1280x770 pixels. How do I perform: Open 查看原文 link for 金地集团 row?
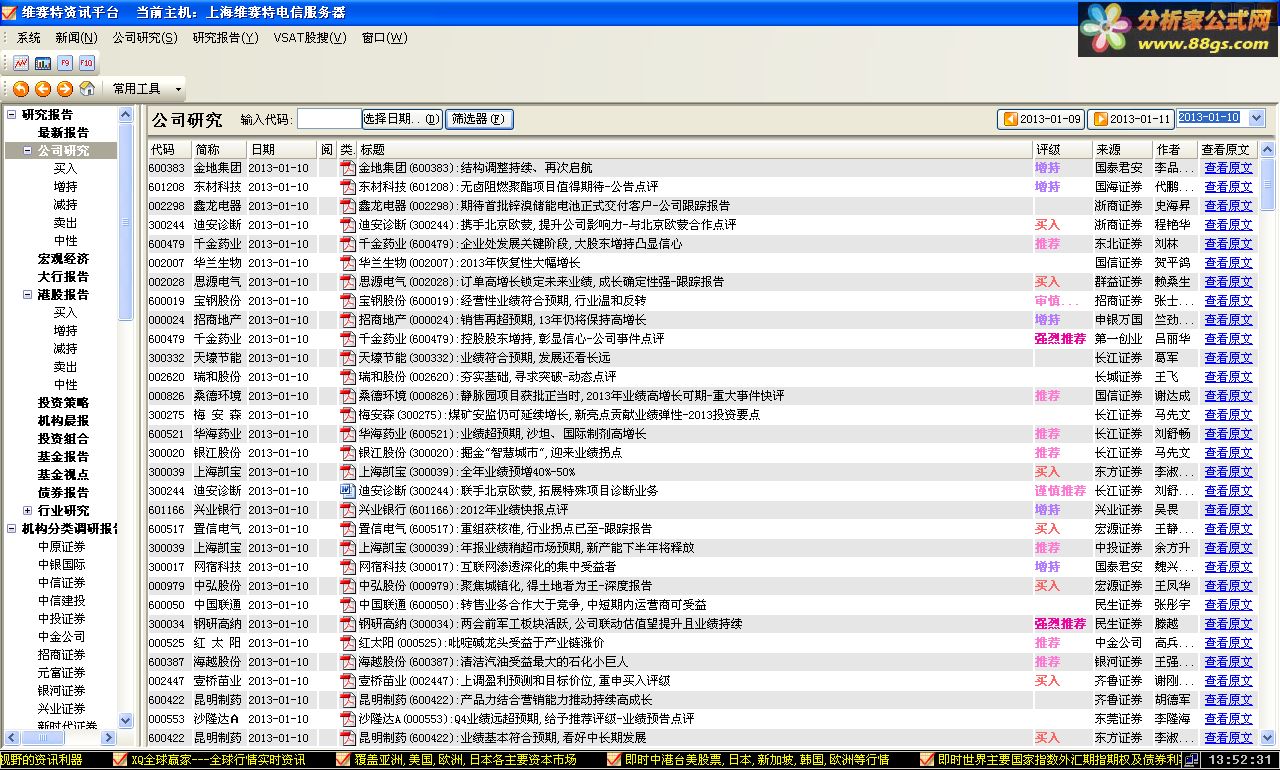pos(1228,168)
